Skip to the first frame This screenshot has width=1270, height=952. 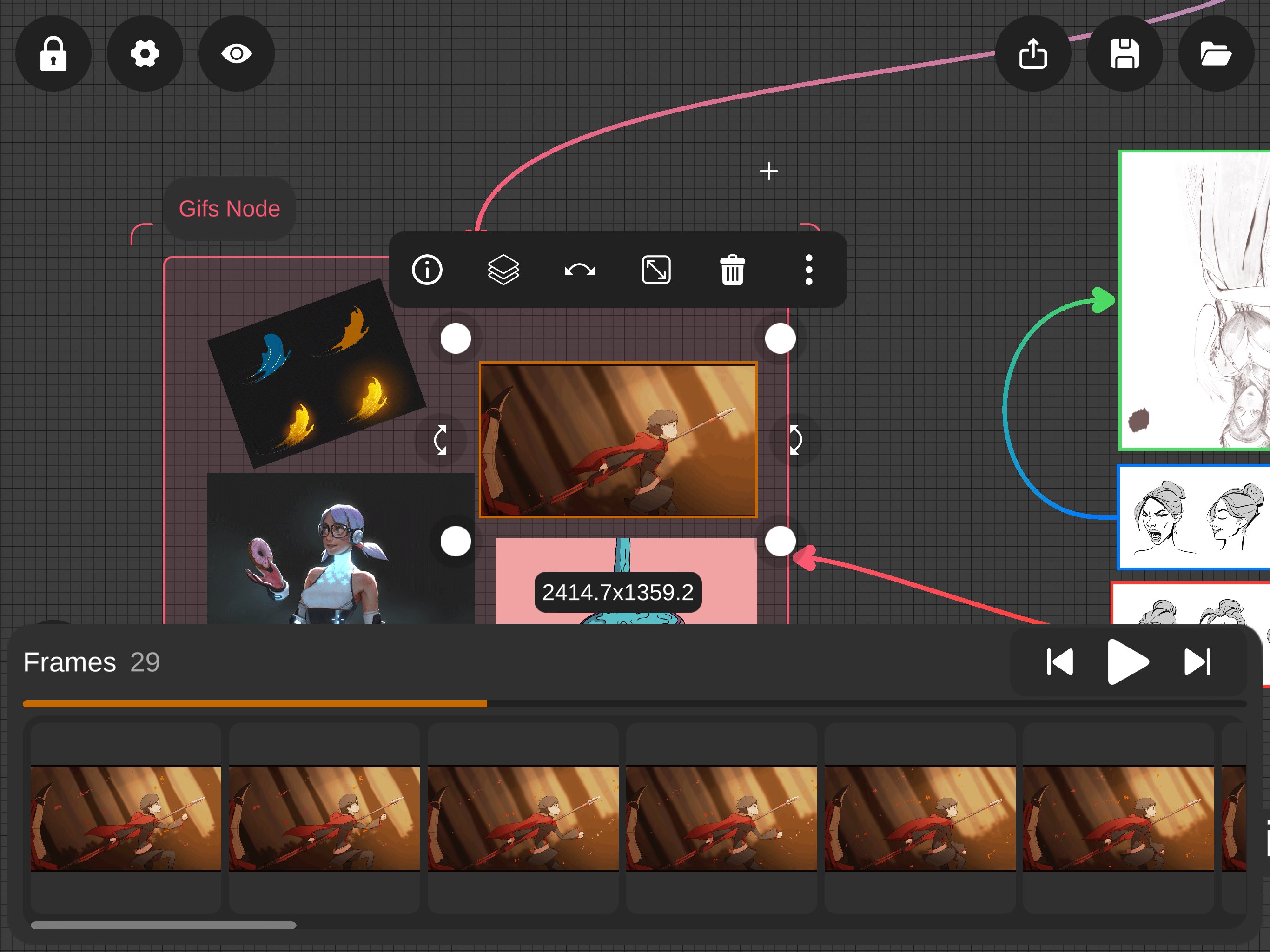tap(1059, 661)
